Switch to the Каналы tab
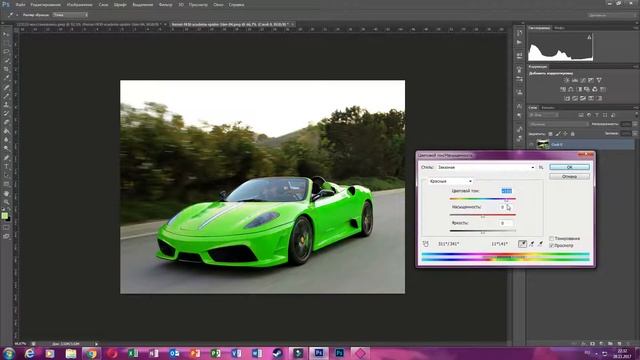The image size is (640, 360). pos(548,108)
